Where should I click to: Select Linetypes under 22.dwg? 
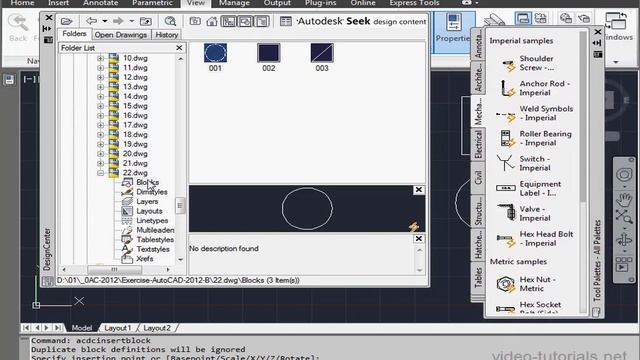point(152,220)
